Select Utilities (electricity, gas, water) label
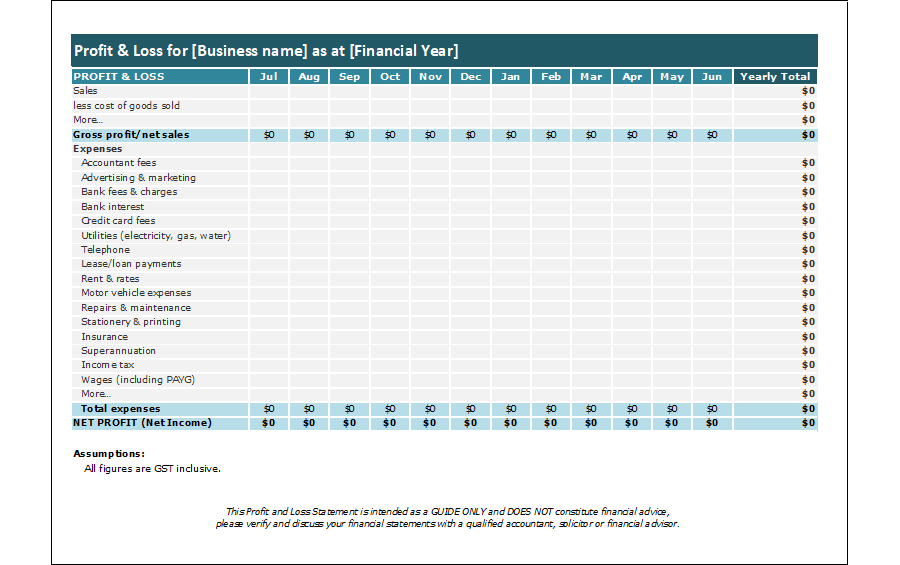The height and width of the screenshot is (565, 900). (156, 235)
